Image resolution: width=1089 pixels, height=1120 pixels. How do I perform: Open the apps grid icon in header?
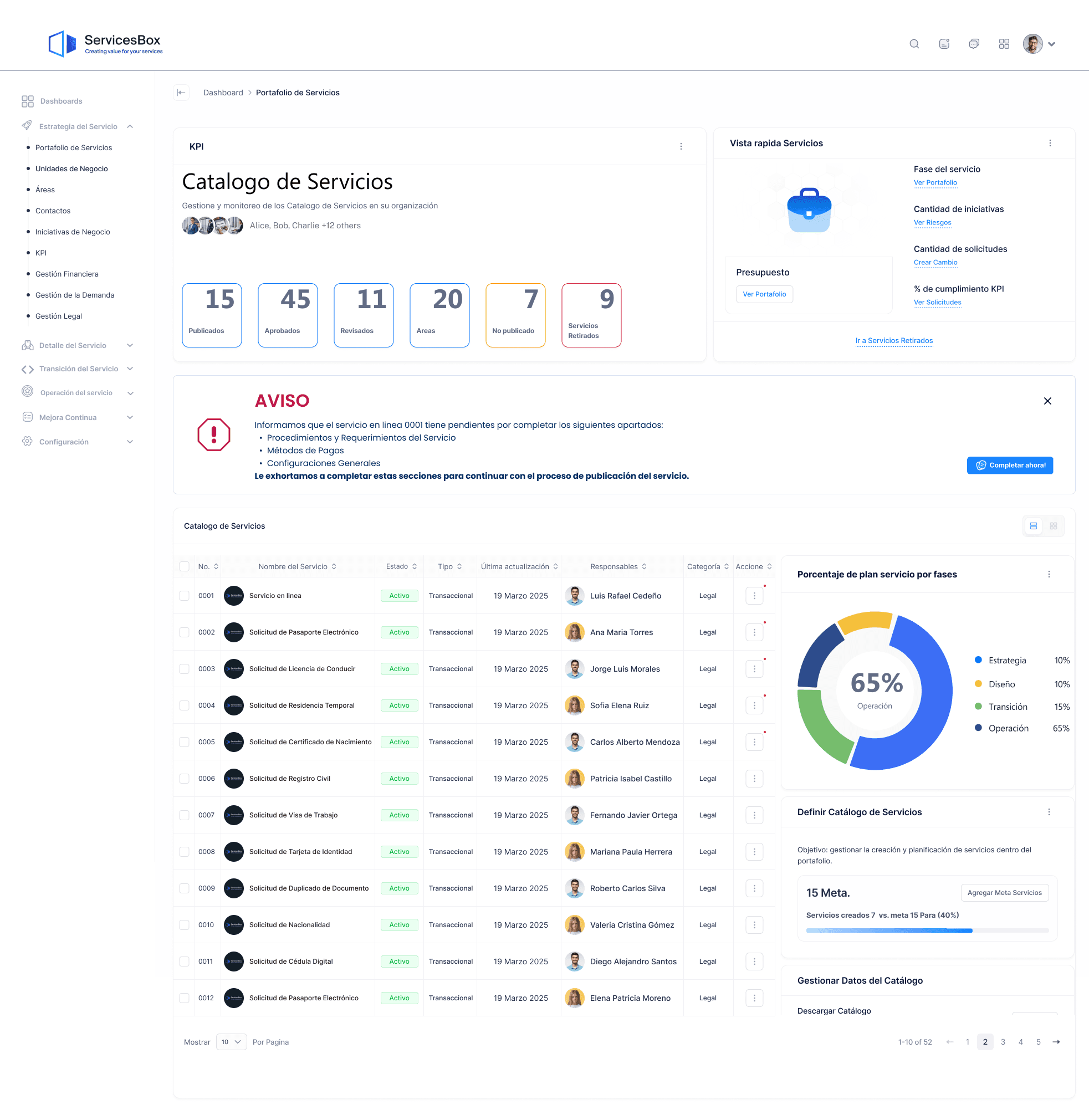(1004, 44)
